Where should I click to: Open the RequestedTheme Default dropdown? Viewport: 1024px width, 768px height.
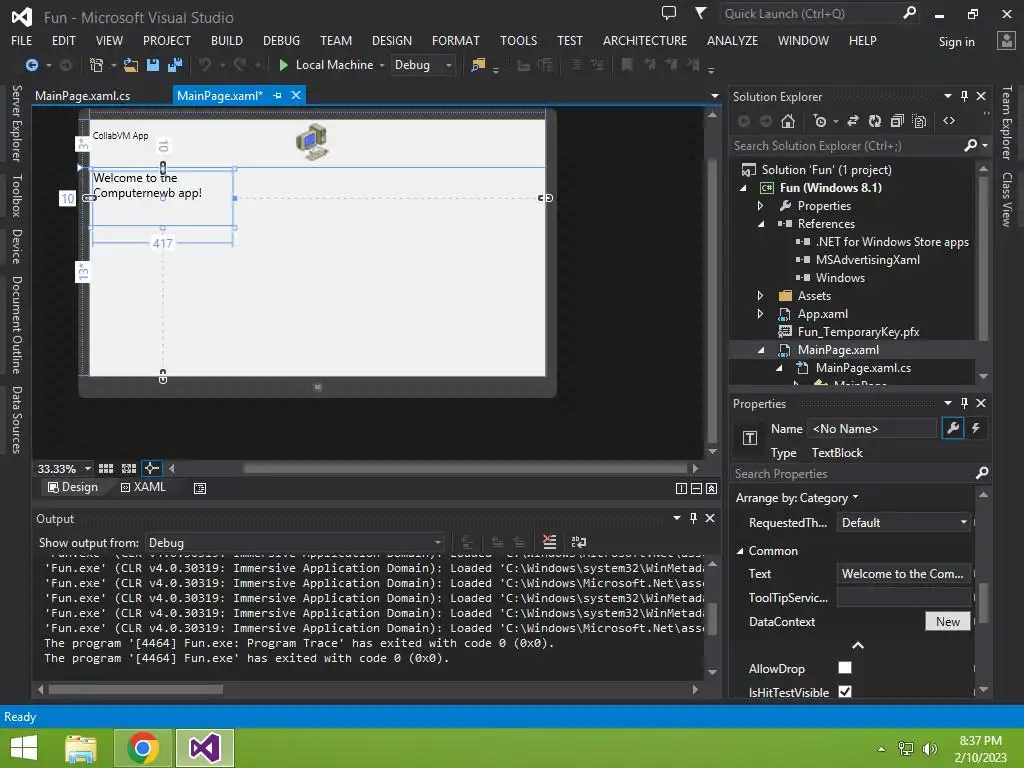tap(904, 522)
